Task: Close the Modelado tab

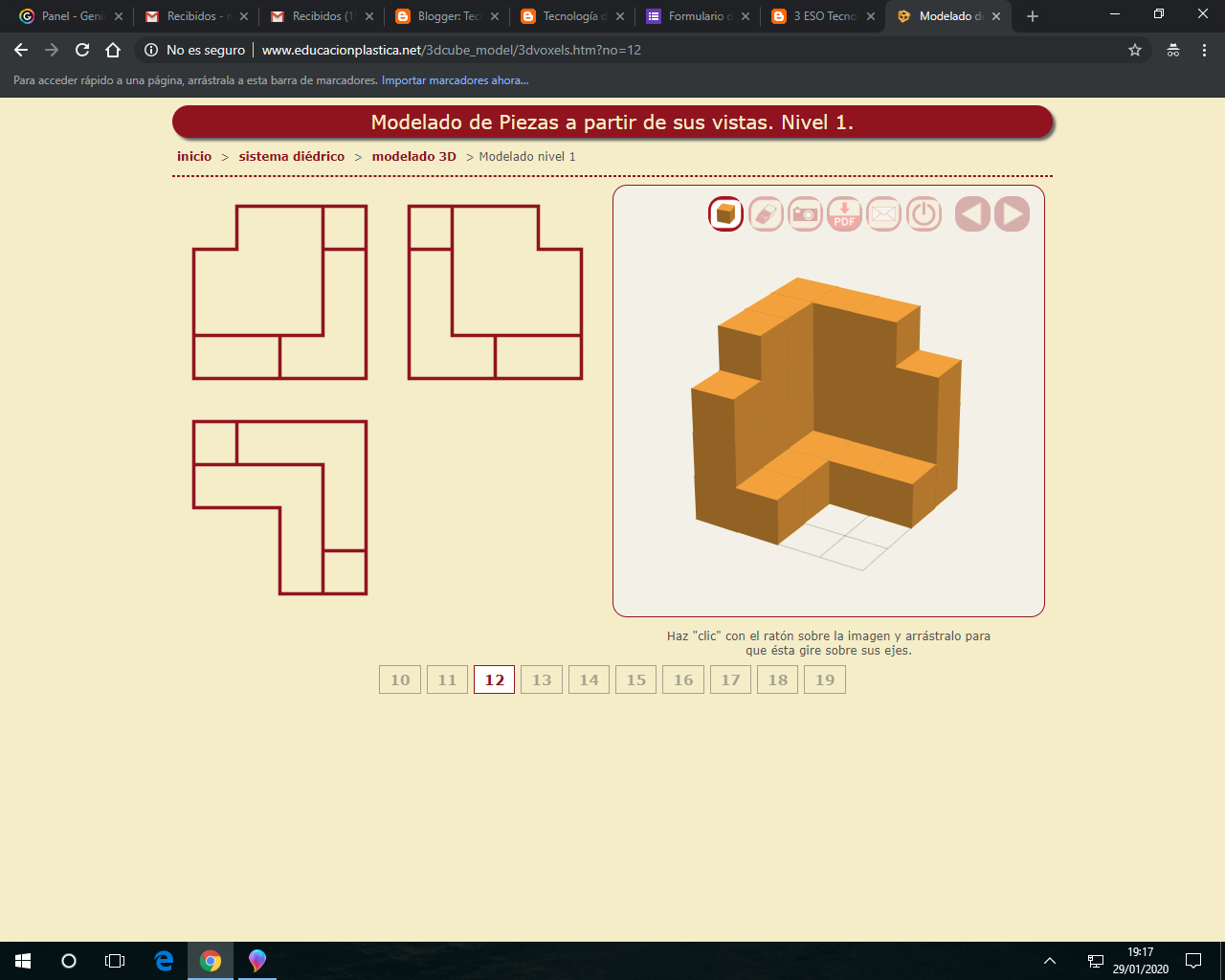Action: [996, 16]
